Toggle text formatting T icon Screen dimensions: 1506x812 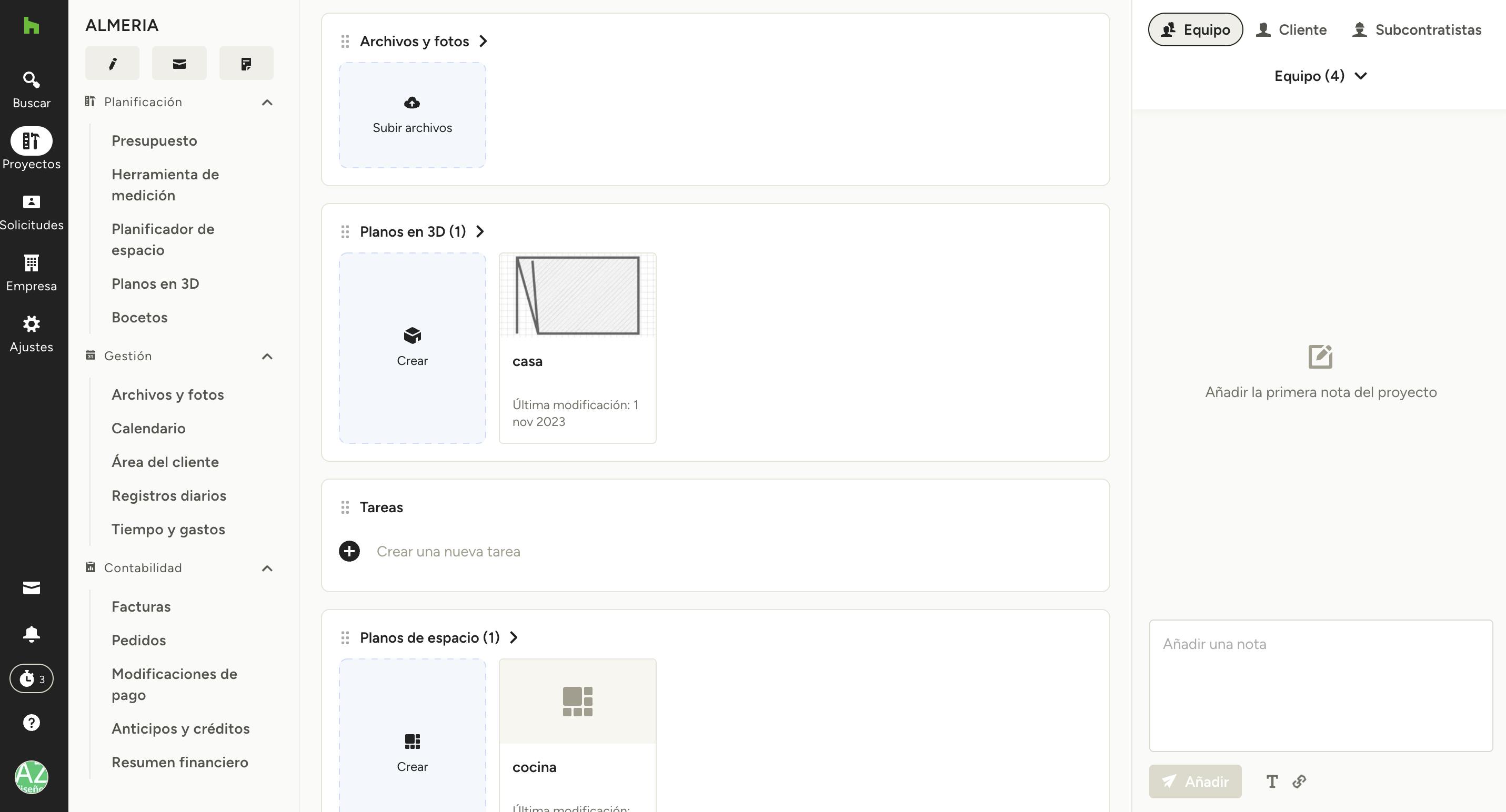[1271, 781]
